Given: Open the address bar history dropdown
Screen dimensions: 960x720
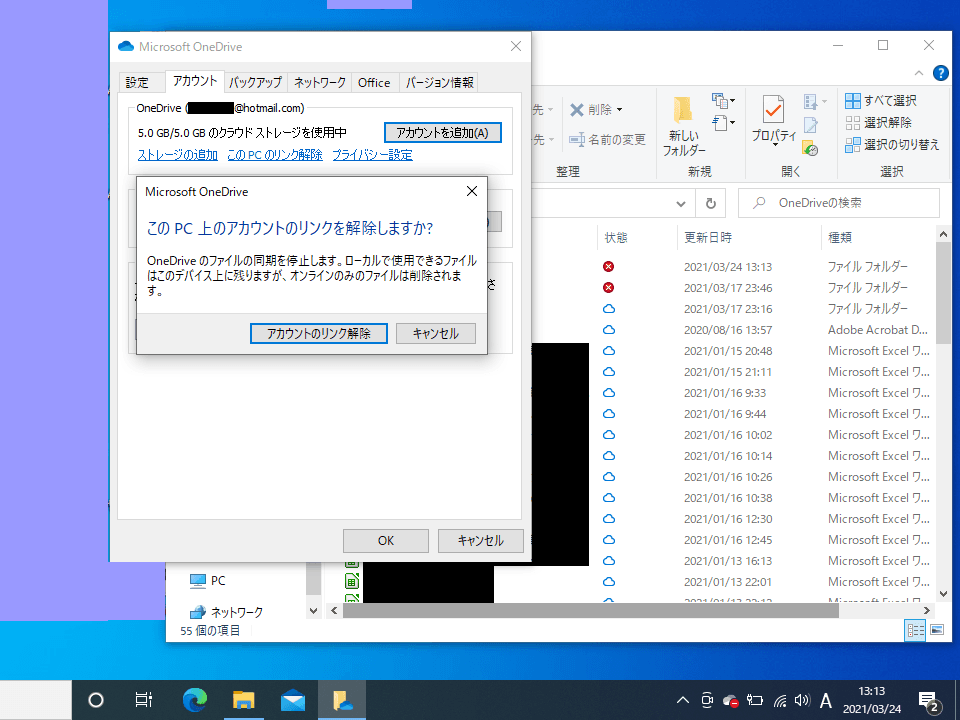Looking at the screenshot, I should pos(681,203).
